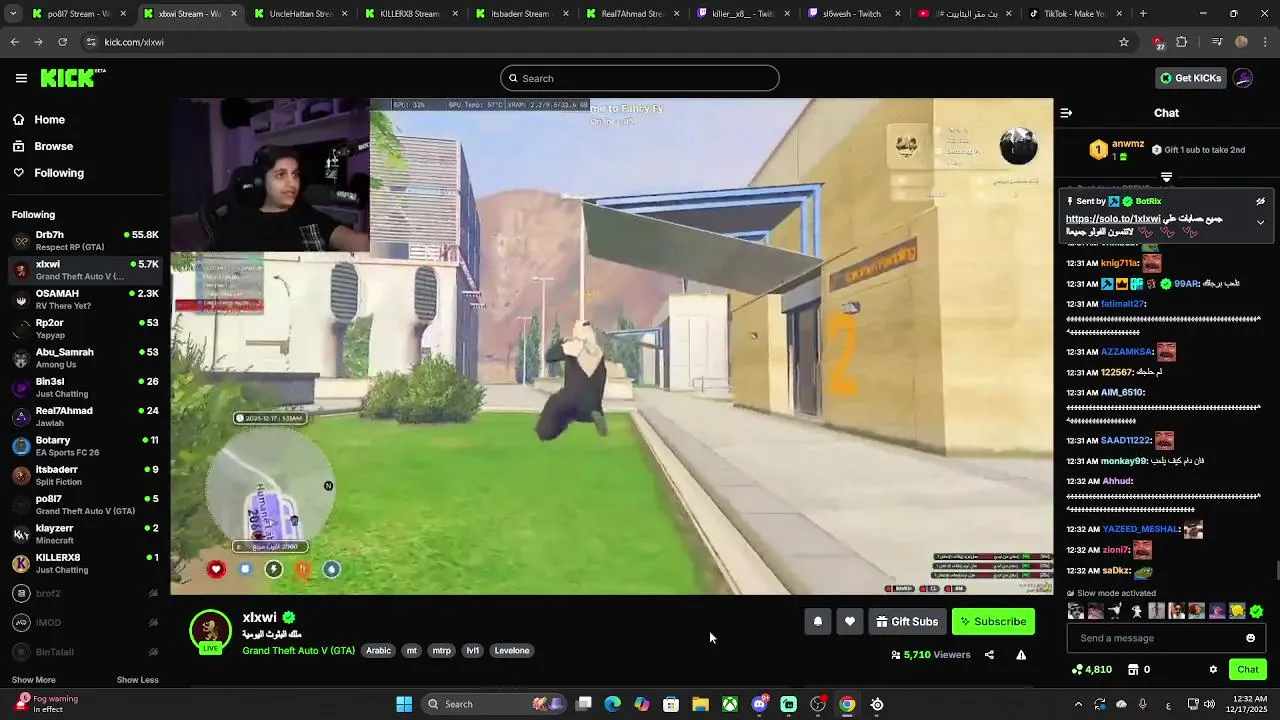Go back in browser

pos(14,42)
